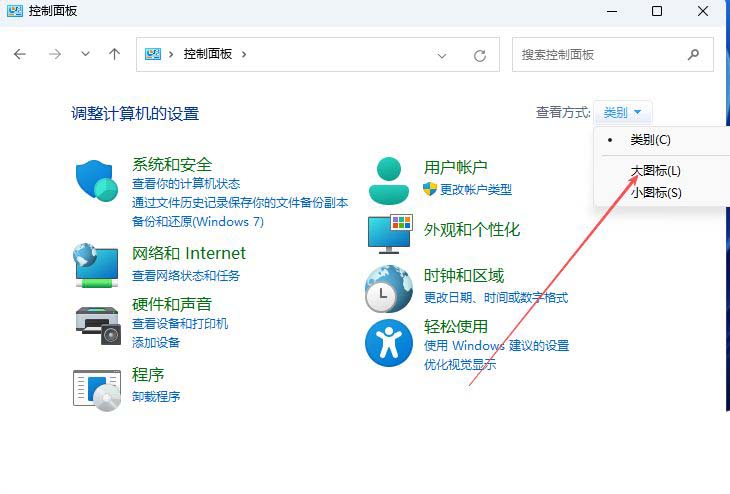The width and height of the screenshot is (730, 494).
Task: Open the 系统和安全 category
Action: coord(172,164)
